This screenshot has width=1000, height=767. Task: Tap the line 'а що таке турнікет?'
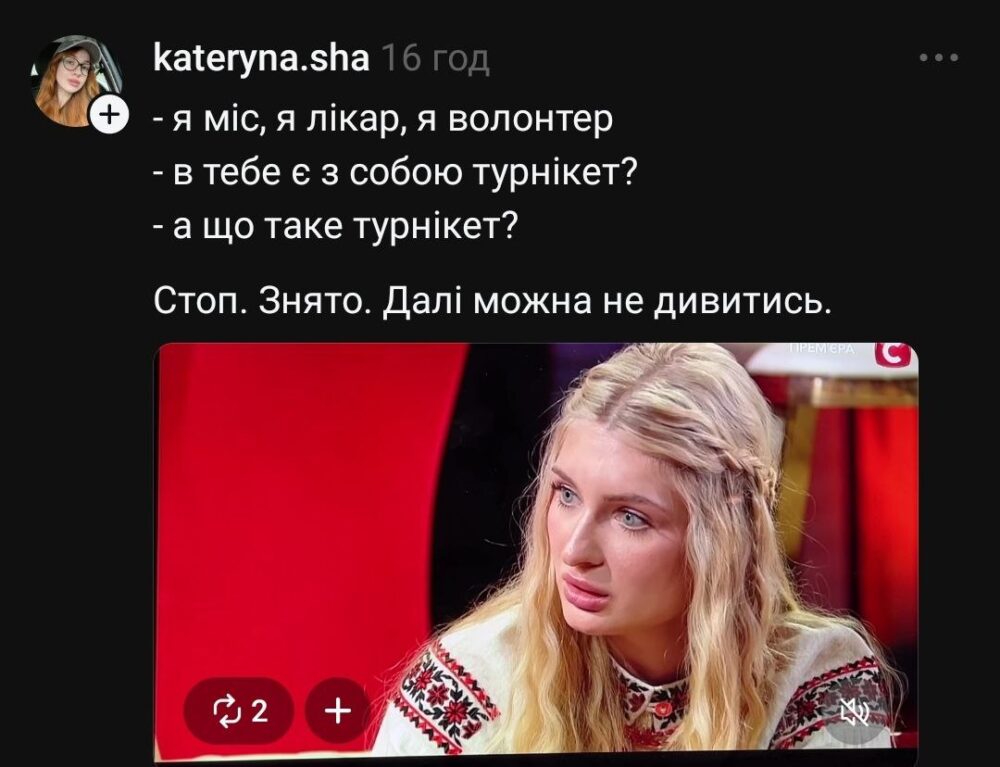pos(334,226)
